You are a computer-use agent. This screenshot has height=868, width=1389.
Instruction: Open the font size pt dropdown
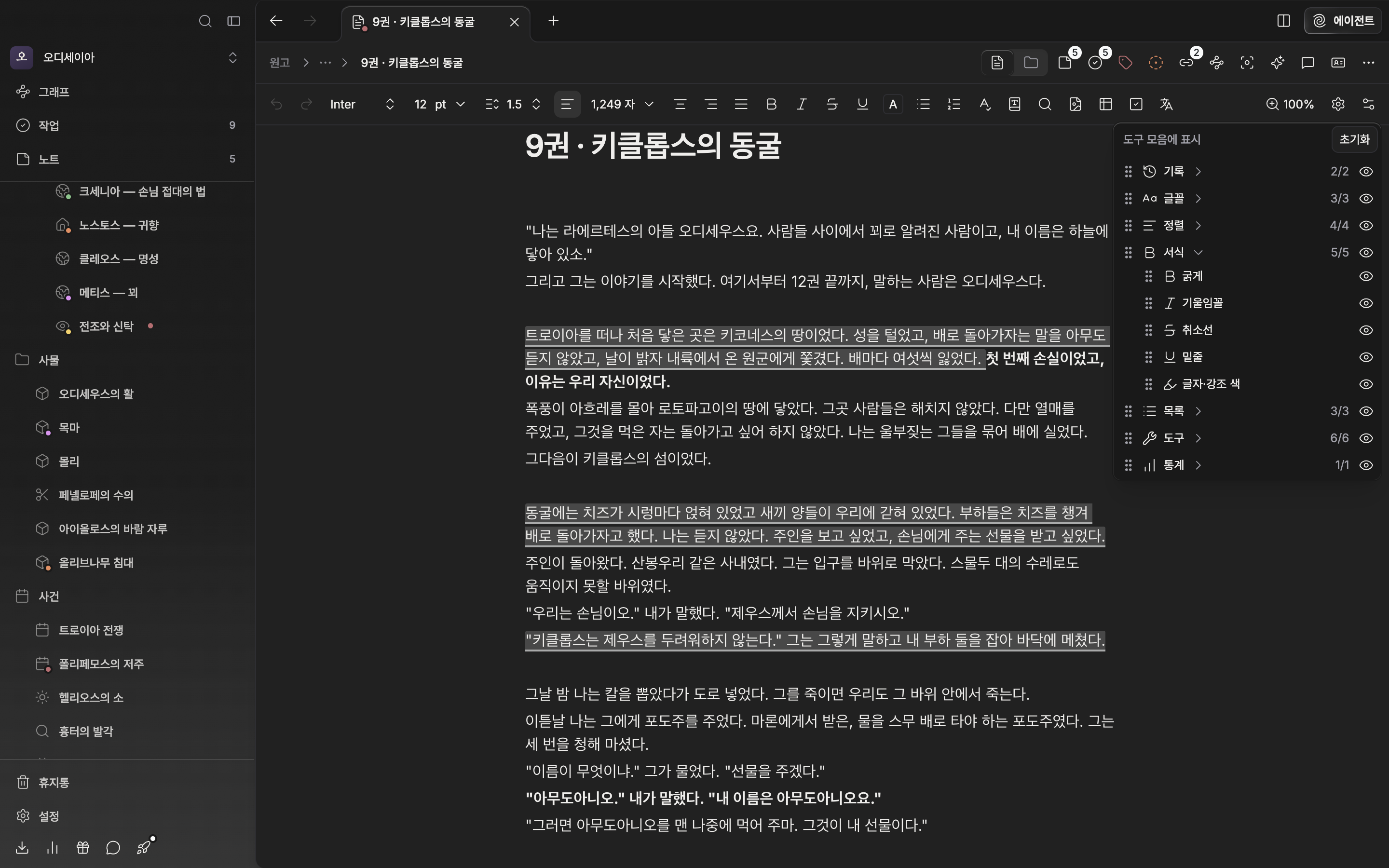tap(440, 105)
